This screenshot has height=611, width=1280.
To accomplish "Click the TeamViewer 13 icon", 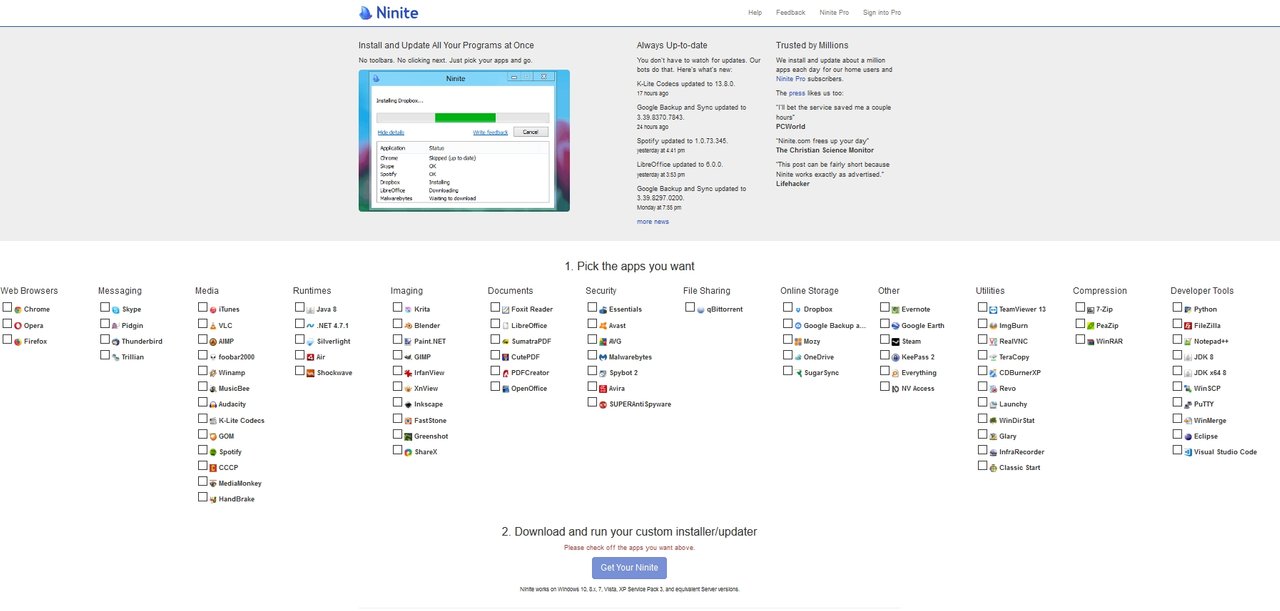I will (993, 310).
